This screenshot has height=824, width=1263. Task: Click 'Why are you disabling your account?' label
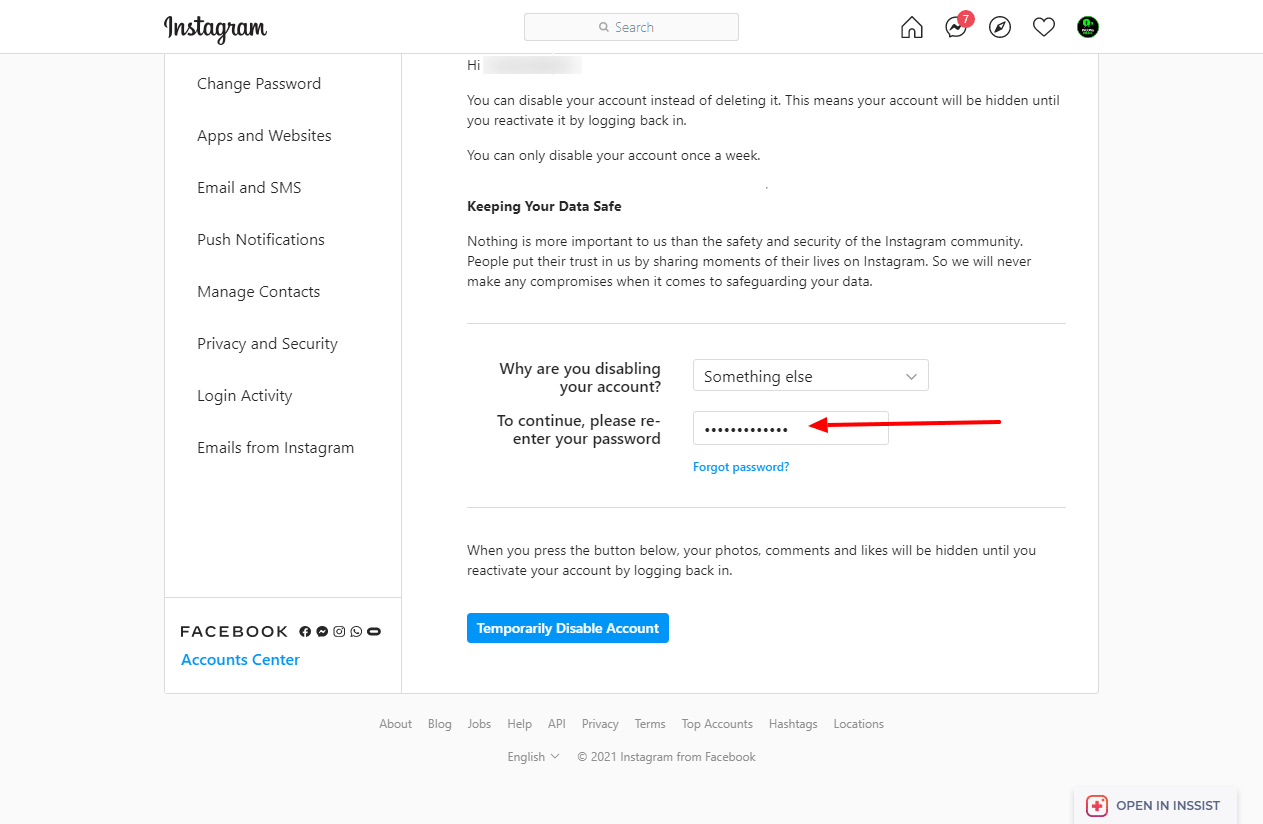(580, 377)
